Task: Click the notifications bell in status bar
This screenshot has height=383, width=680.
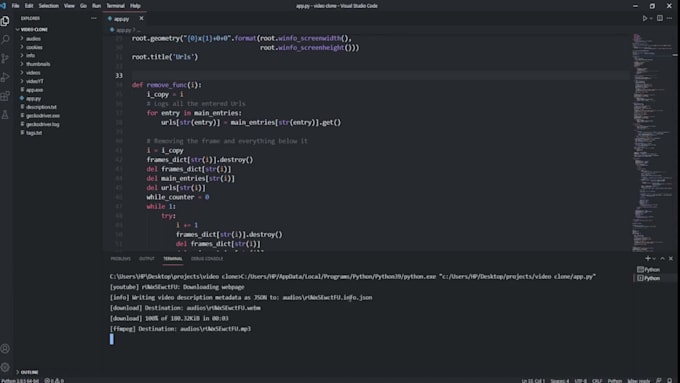Action: pyautogui.click(x=670, y=380)
